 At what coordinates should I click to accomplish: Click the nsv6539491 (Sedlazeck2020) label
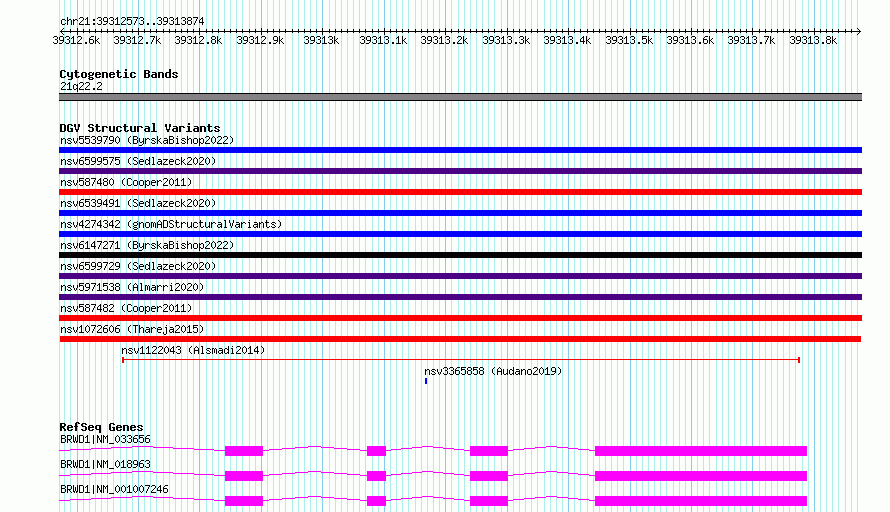click(x=138, y=203)
